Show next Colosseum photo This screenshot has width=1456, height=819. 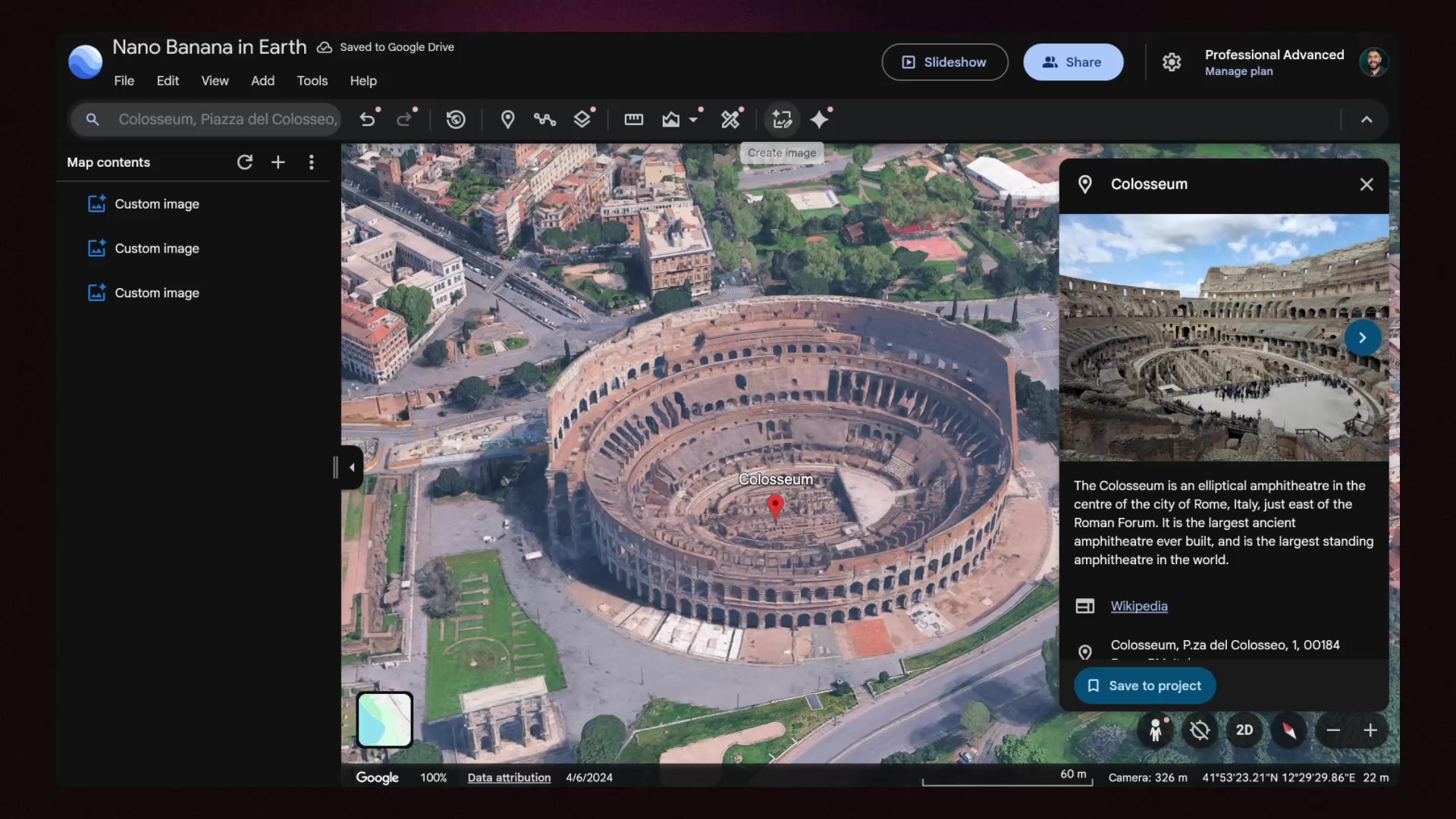1362,337
